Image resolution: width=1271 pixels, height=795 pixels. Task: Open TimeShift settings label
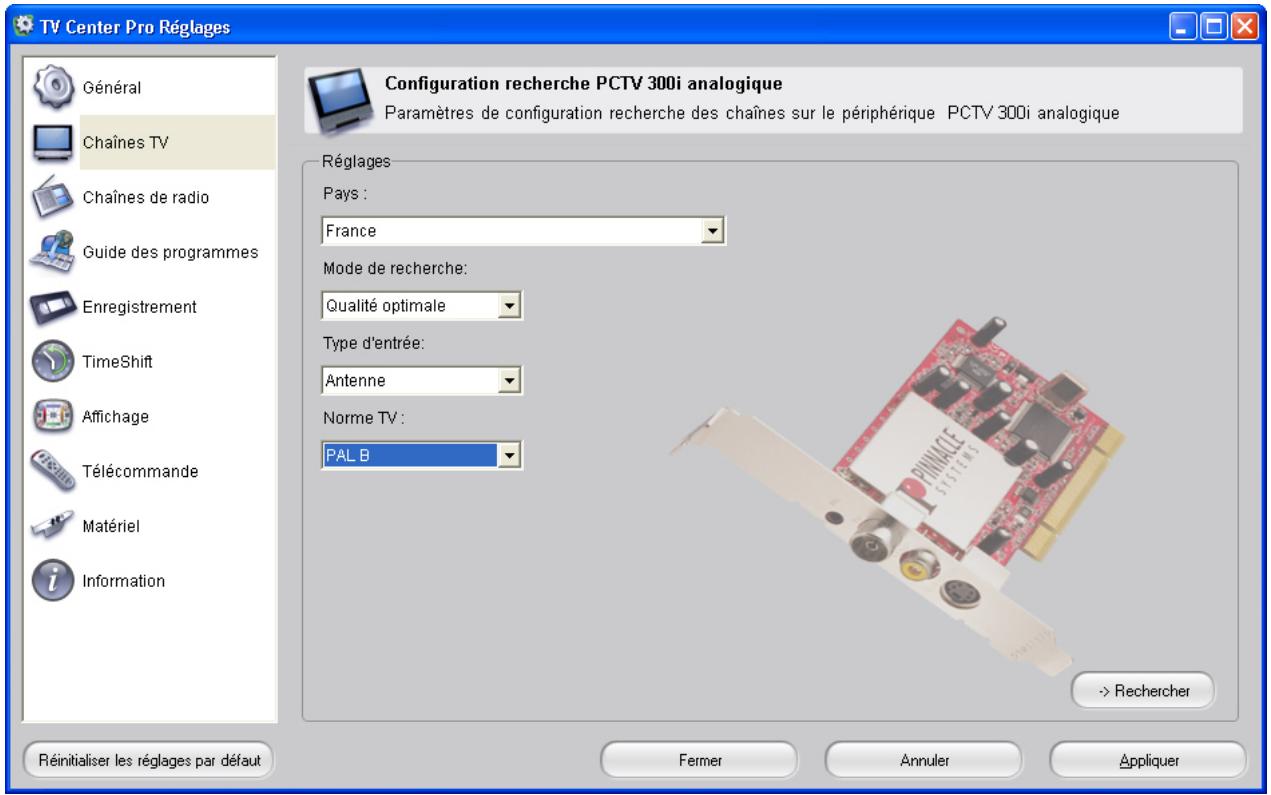coord(117,362)
